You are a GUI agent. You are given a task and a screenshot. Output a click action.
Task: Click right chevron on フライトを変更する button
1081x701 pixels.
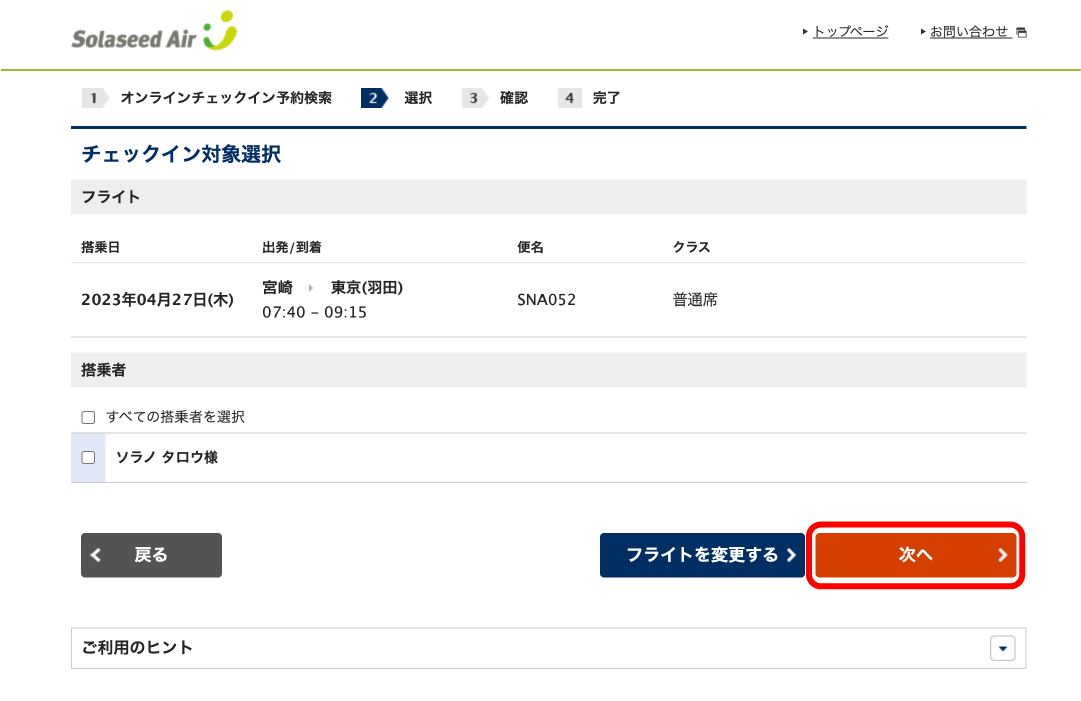coord(791,555)
